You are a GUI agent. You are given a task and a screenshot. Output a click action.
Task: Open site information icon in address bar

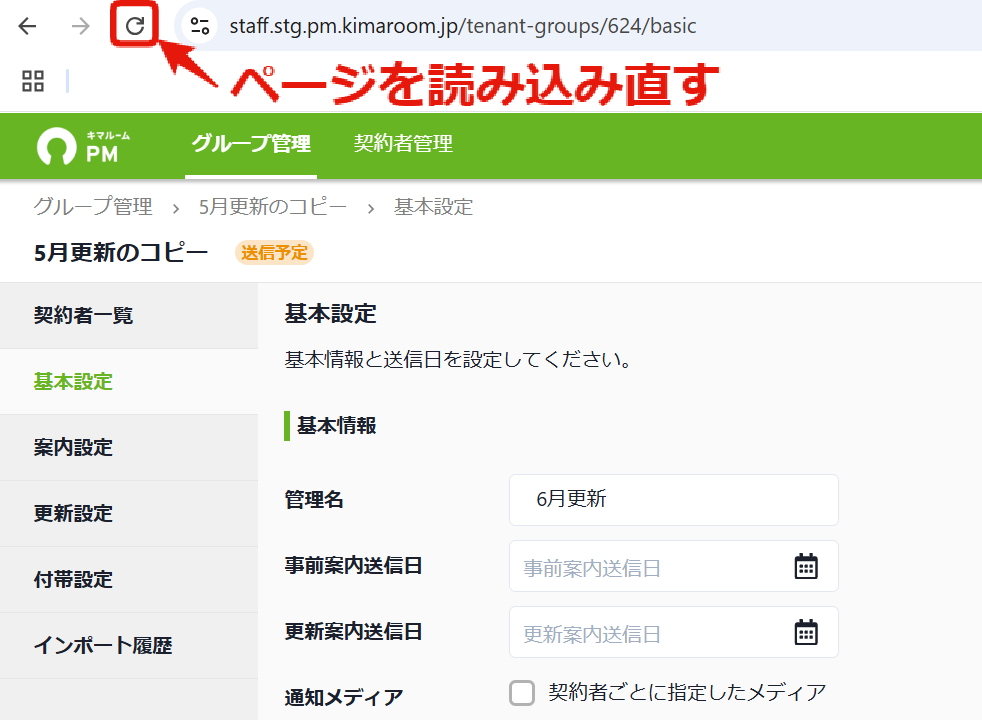pyautogui.click(x=200, y=26)
